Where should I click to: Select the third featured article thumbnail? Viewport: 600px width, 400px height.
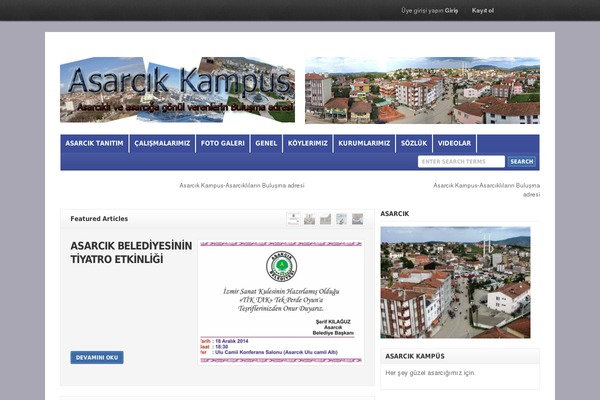[325, 219]
